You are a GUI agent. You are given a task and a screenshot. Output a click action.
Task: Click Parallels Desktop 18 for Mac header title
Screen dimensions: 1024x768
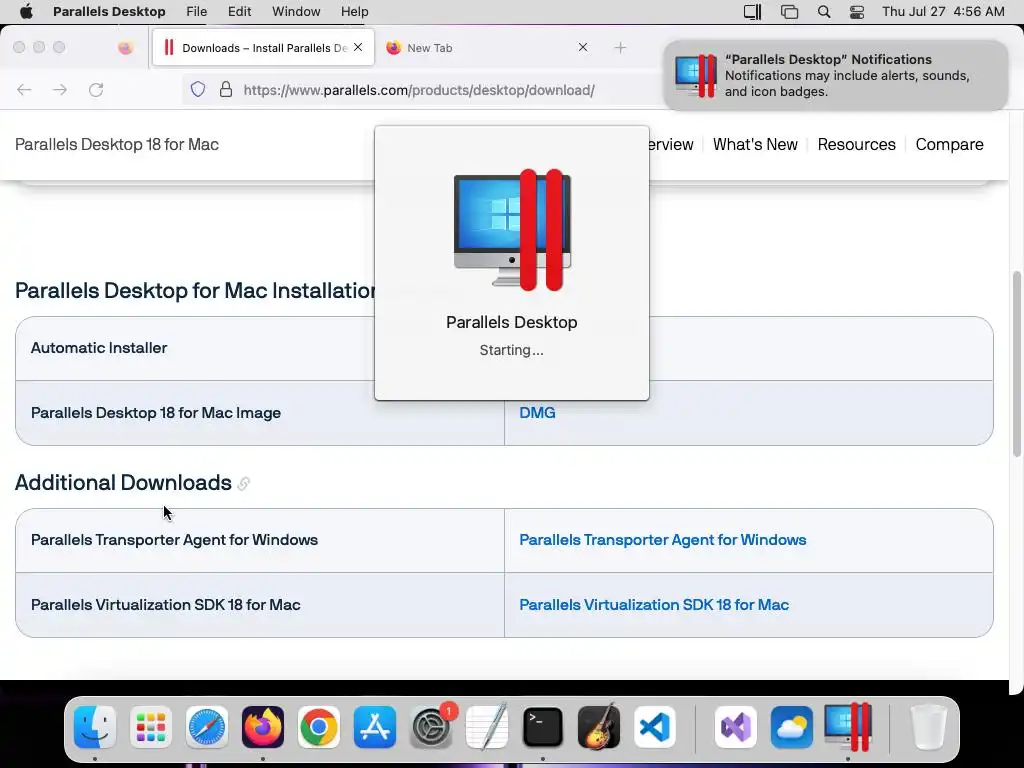tap(117, 144)
